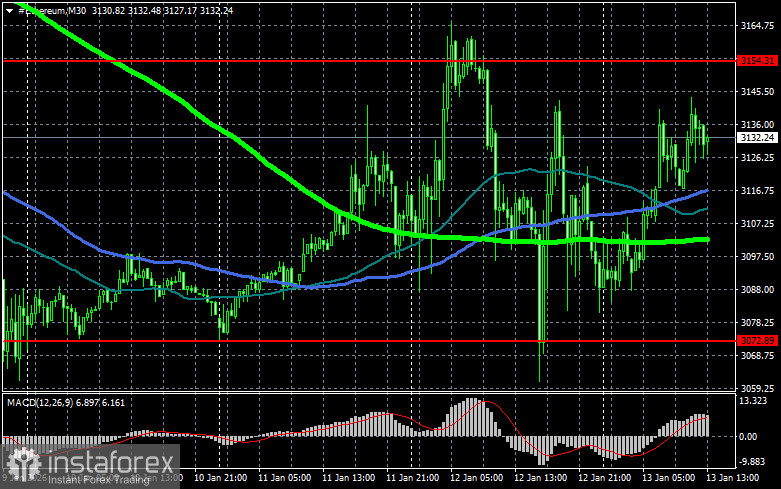Click MACD scale value -9.883

point(753,462)
